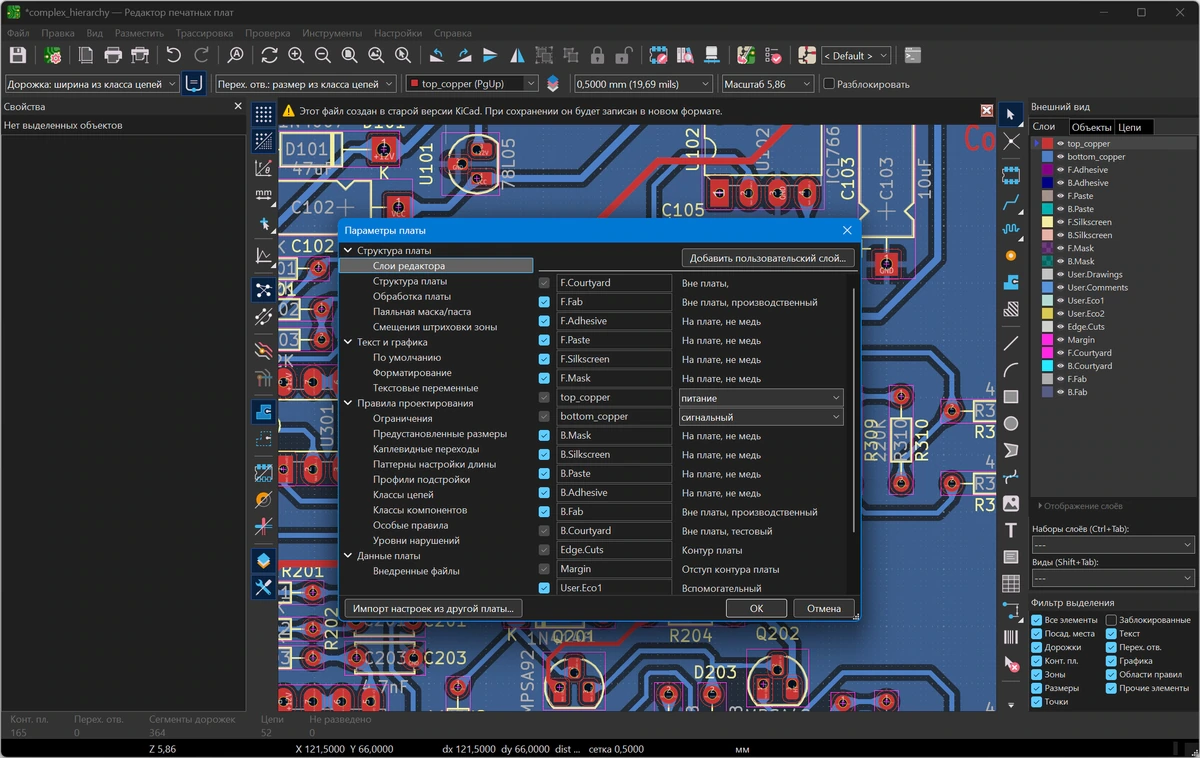Switch to the Объекты tab
The height and width of the screenshot is (758, 1200).
pyautogui.click(x=1091, y=127)
